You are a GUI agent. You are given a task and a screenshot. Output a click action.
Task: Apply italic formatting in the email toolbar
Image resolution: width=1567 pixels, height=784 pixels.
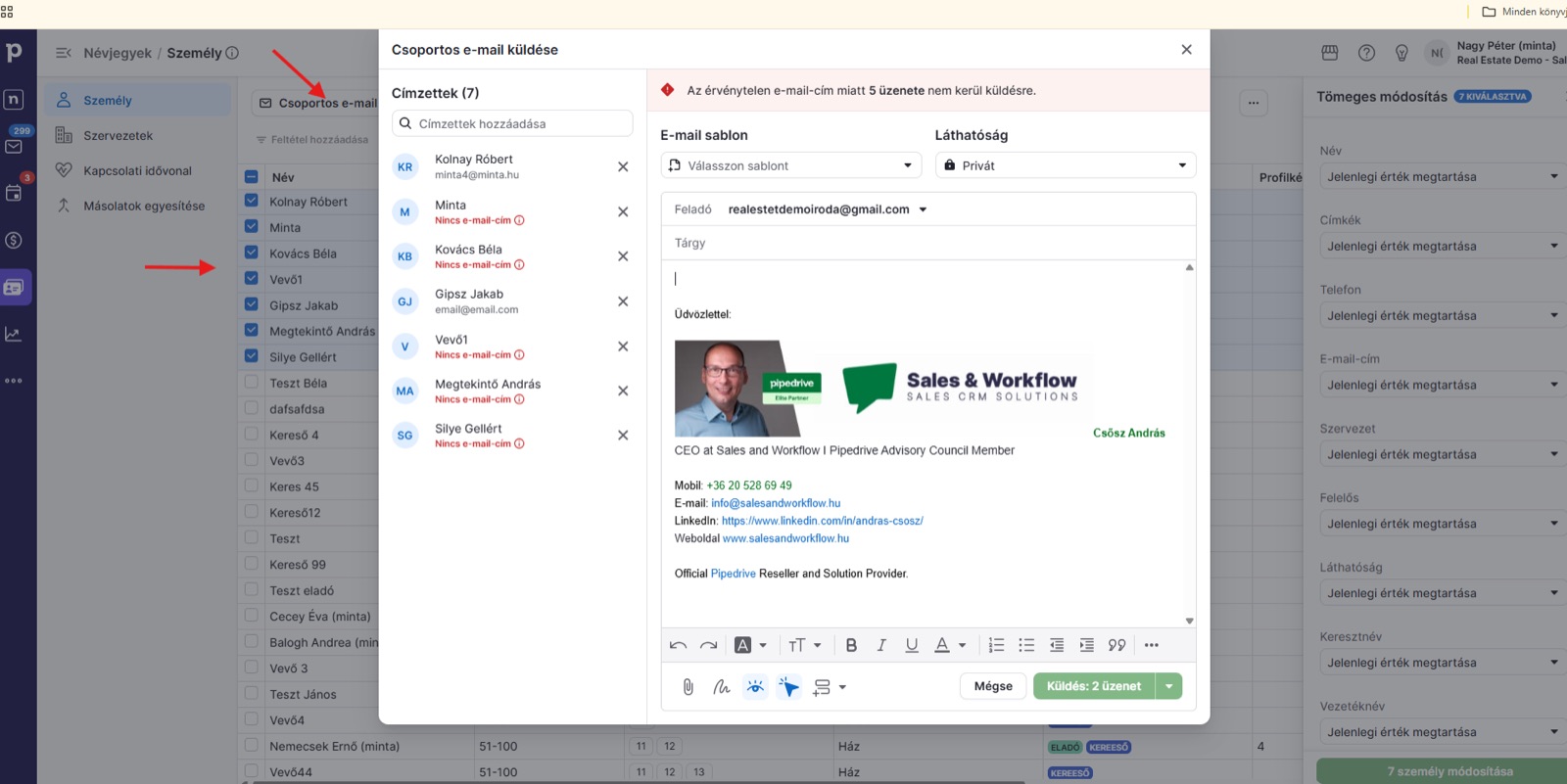[x=881, y=645]
